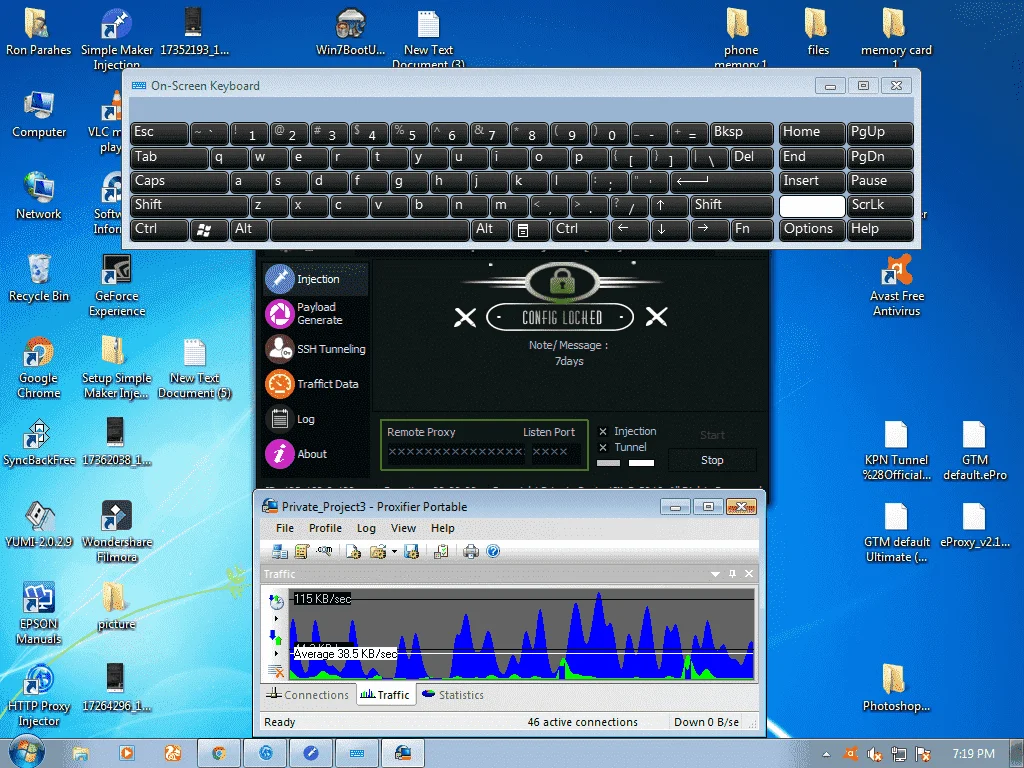Switch to the Connections tab
The height and width of the screenshot is (768, 1024).
[x=308, y=695]
